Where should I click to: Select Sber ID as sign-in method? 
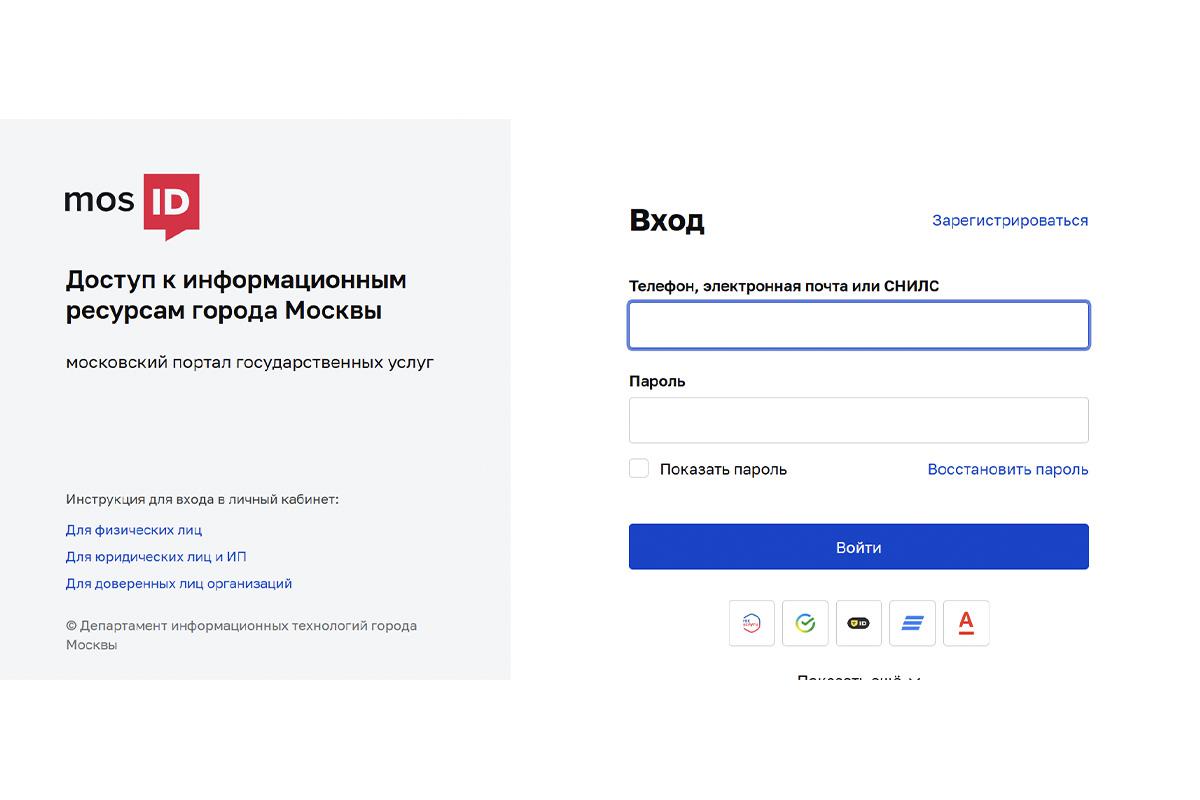(x=805, y=622)
